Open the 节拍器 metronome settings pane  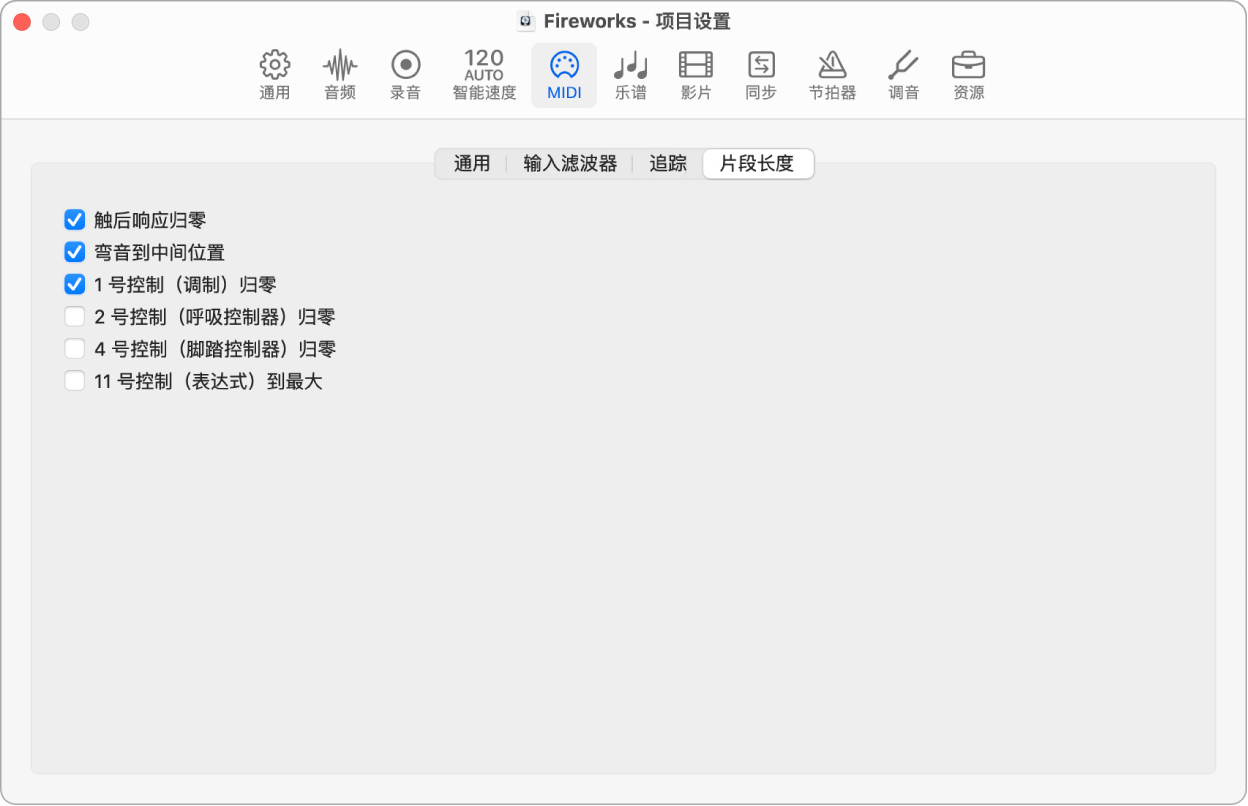(832, 76)
